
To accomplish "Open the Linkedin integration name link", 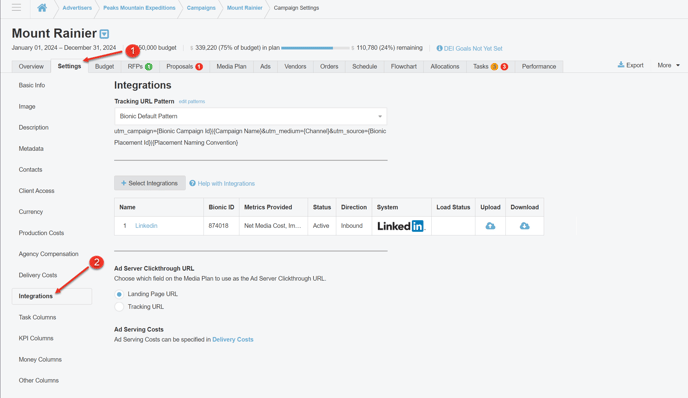I will (146, 226).
